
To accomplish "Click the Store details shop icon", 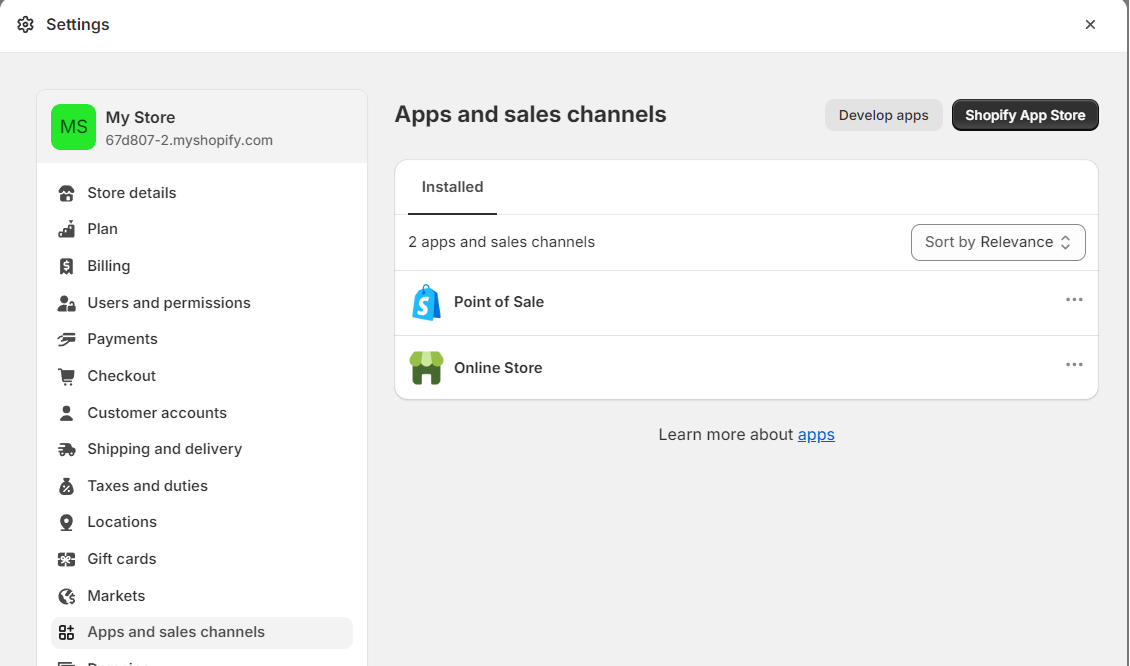I will (66, 193).
